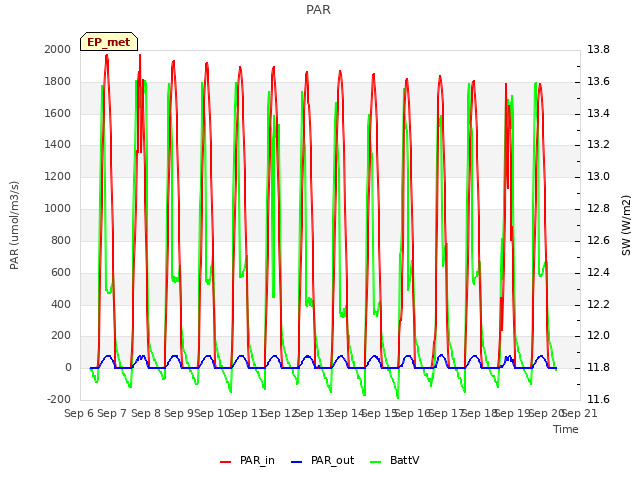Click the 'Time' x-axis label
Screen dimensions: 640x480
pos(566,429)
